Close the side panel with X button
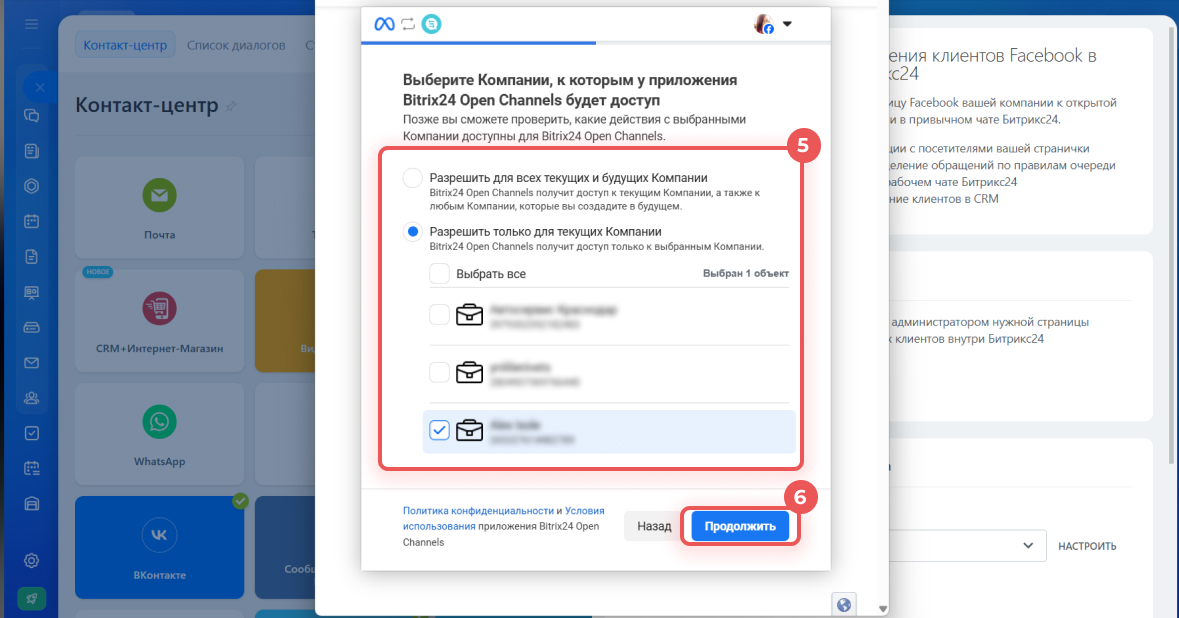 point(40,87)
